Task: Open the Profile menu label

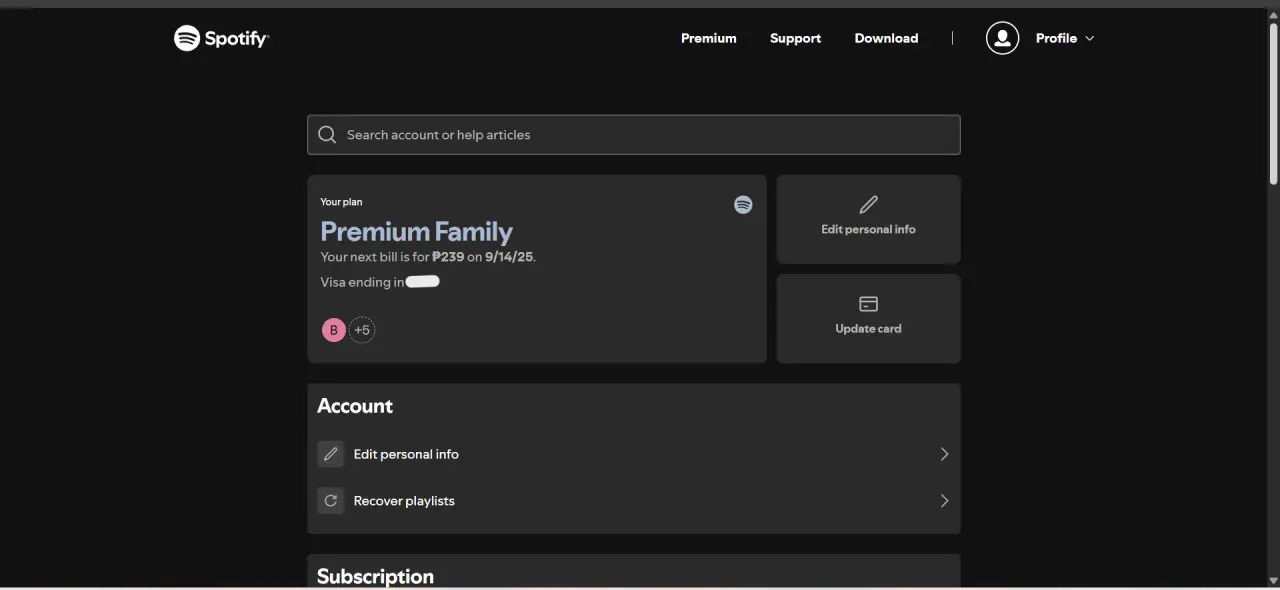Action: point(1056,38)
